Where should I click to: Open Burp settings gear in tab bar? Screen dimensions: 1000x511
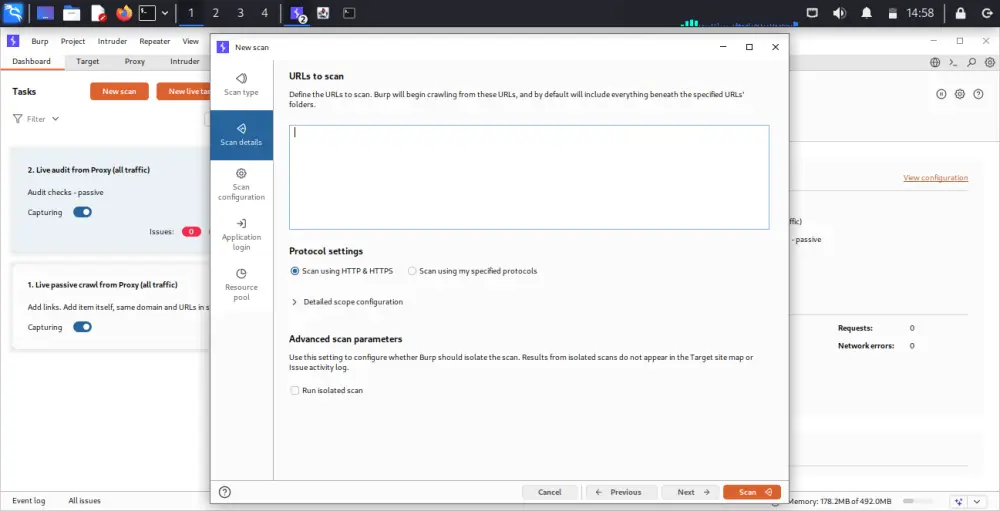pos(989,62)
